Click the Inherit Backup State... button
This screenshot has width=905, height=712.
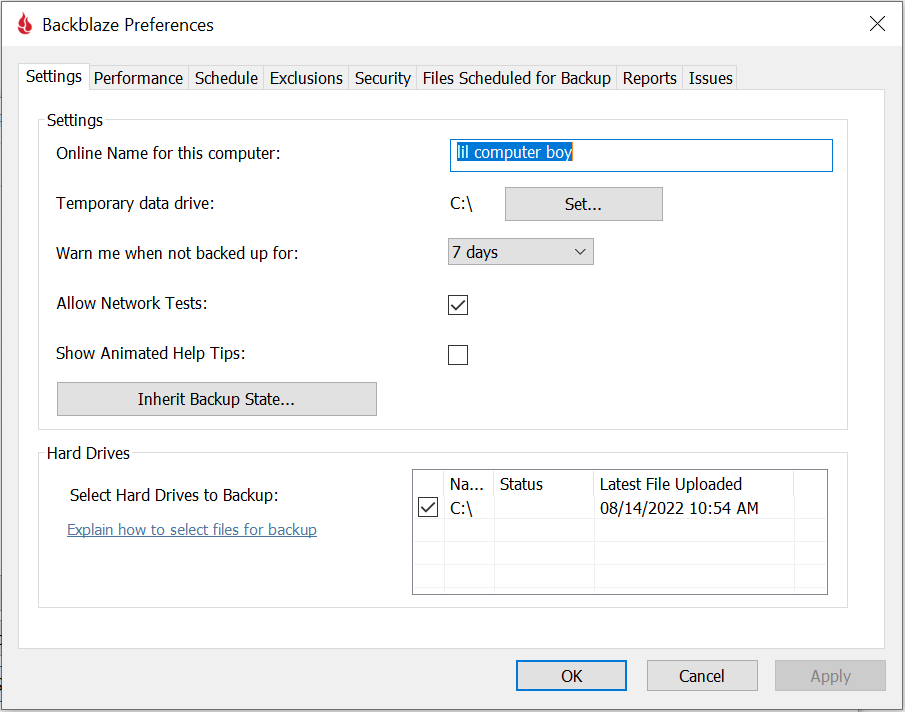pyautogui.click(x=216, y=399)
